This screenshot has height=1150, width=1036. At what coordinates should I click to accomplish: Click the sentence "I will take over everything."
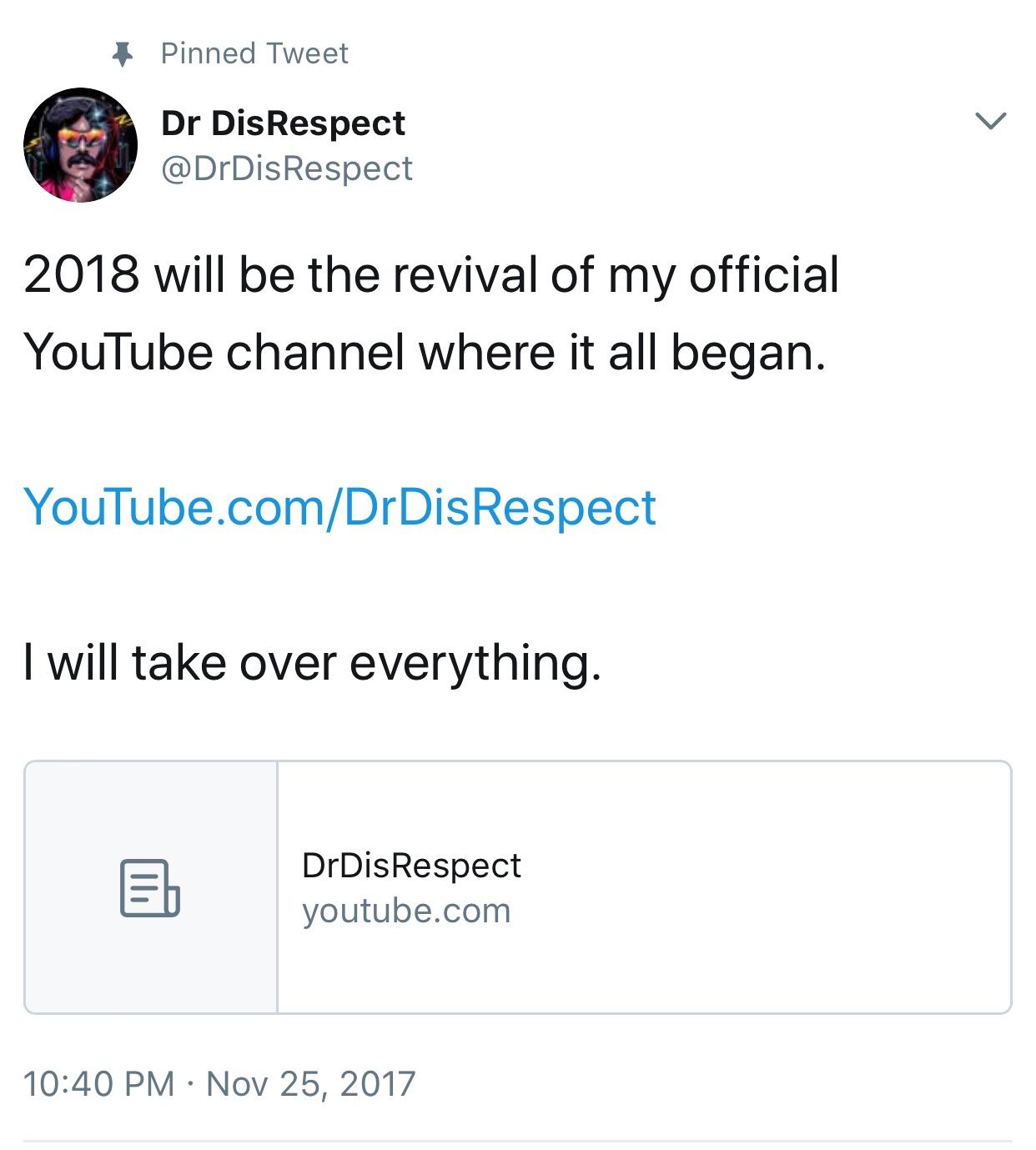312,664
